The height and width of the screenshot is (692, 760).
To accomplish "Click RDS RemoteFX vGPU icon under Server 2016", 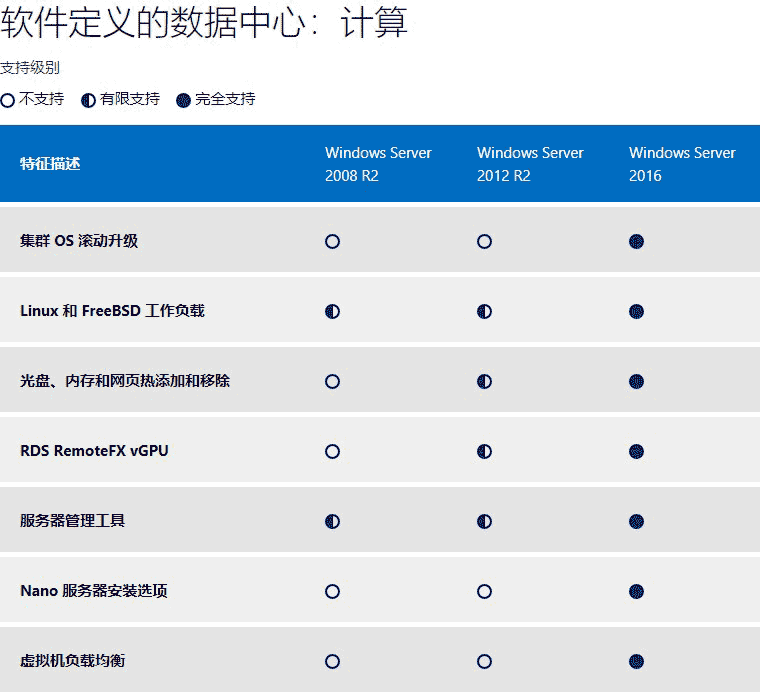I will point(636,452).
